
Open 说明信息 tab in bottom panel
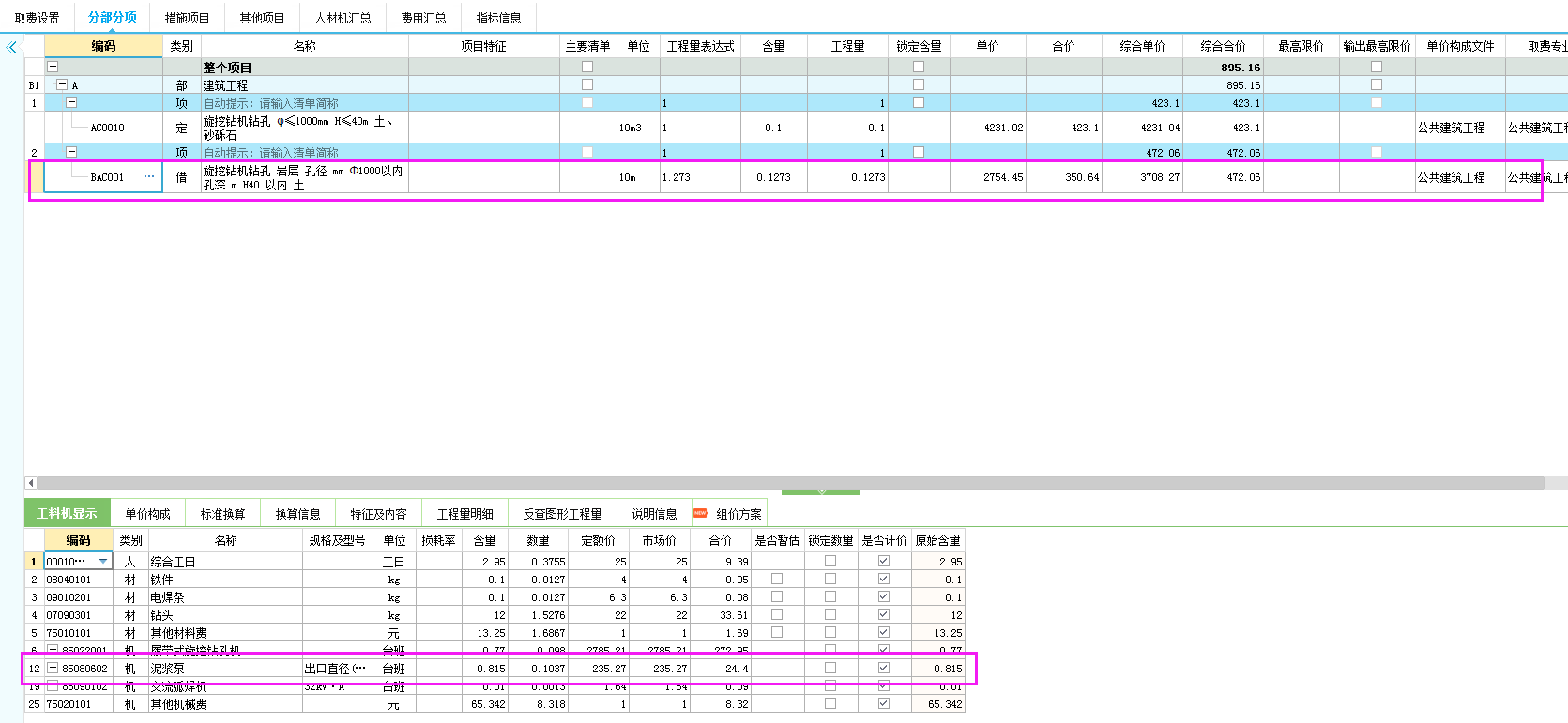point(654,514)
